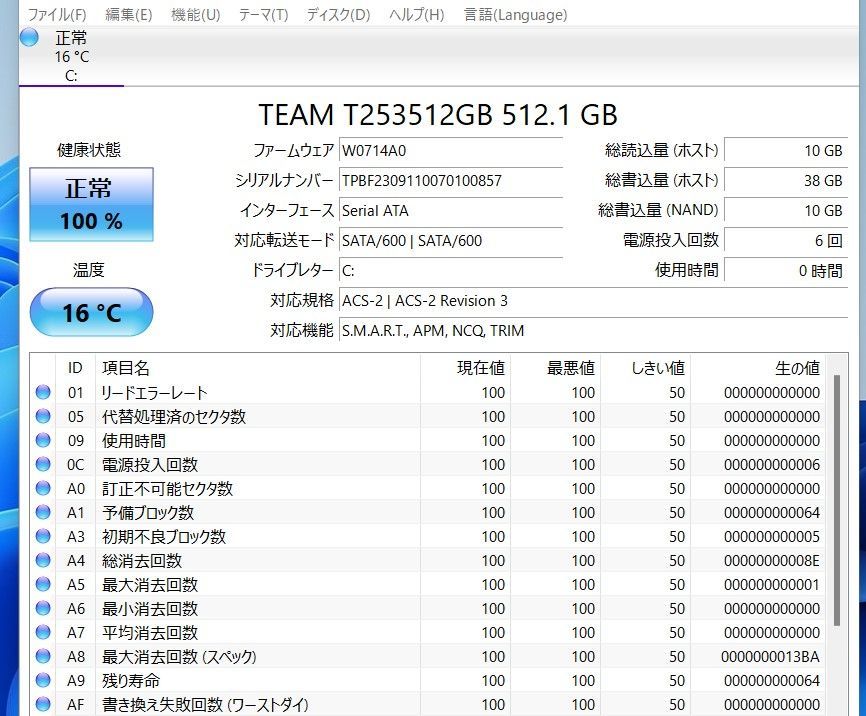The height and width of the screenshot is (716, 866).
Task: Click the 最悪値 column header
Action: point(555,367)
